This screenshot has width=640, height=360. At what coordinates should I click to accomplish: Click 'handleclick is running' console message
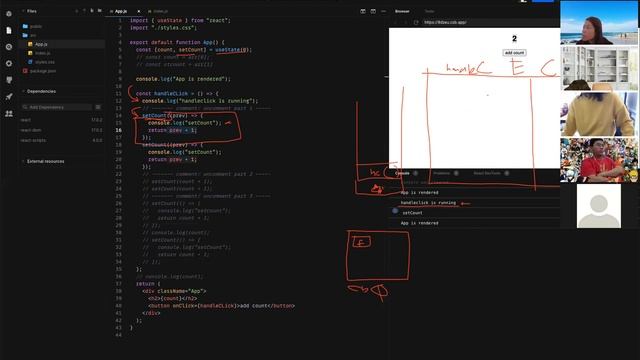(x=428, y=203)
